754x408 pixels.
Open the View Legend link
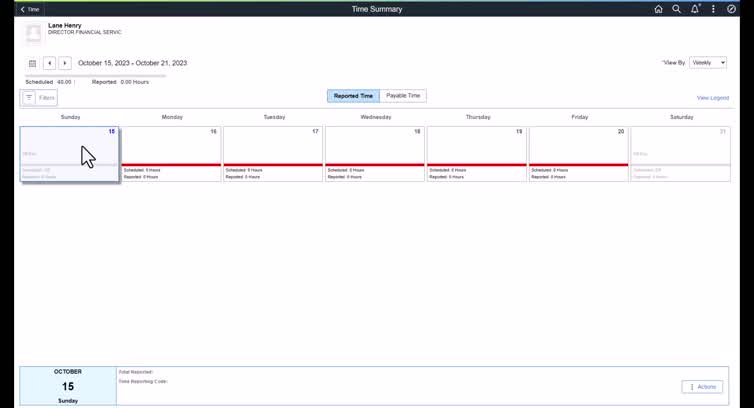(713, 98)
